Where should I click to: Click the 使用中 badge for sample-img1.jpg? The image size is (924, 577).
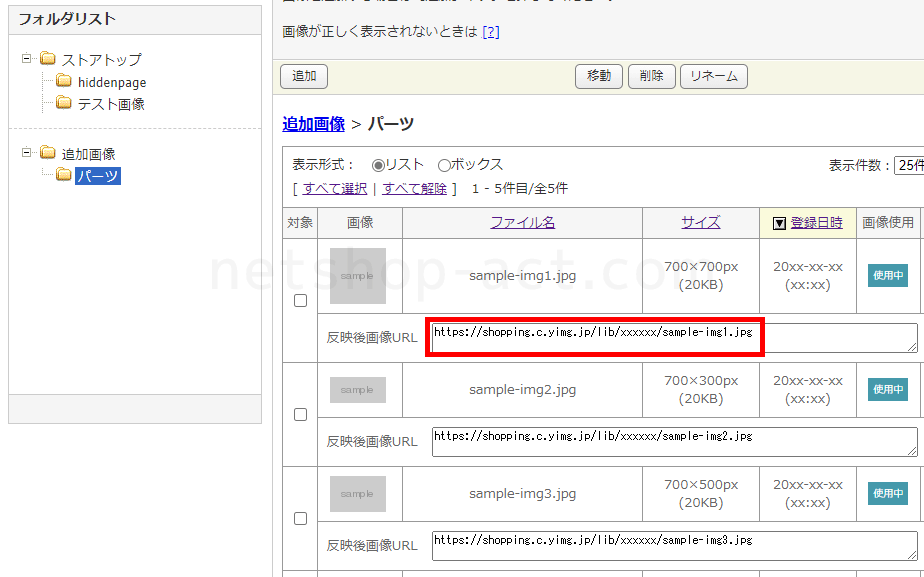pos(887,275)
